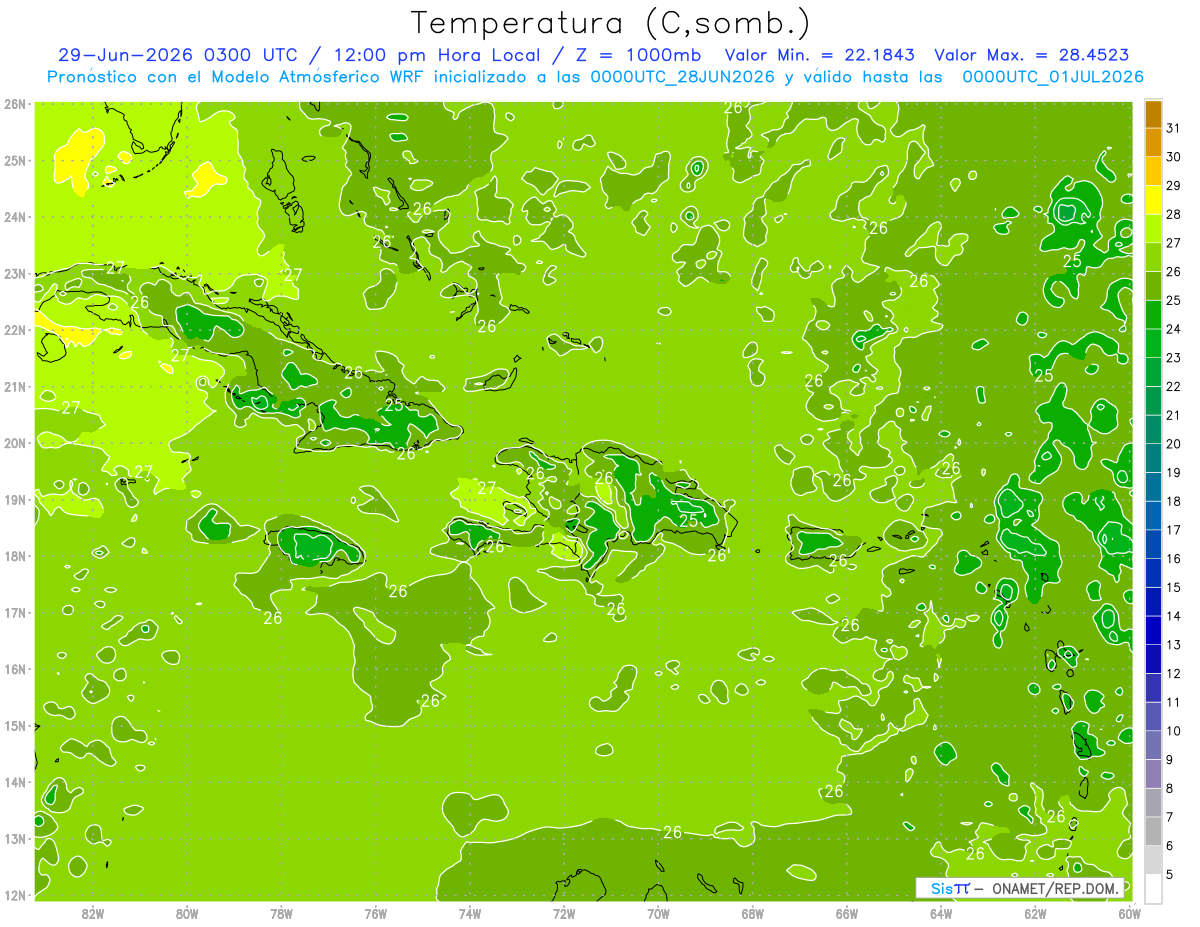Pick the yellow legend band between 28 and 29
1200x927 pixels.
(1153, 199)
